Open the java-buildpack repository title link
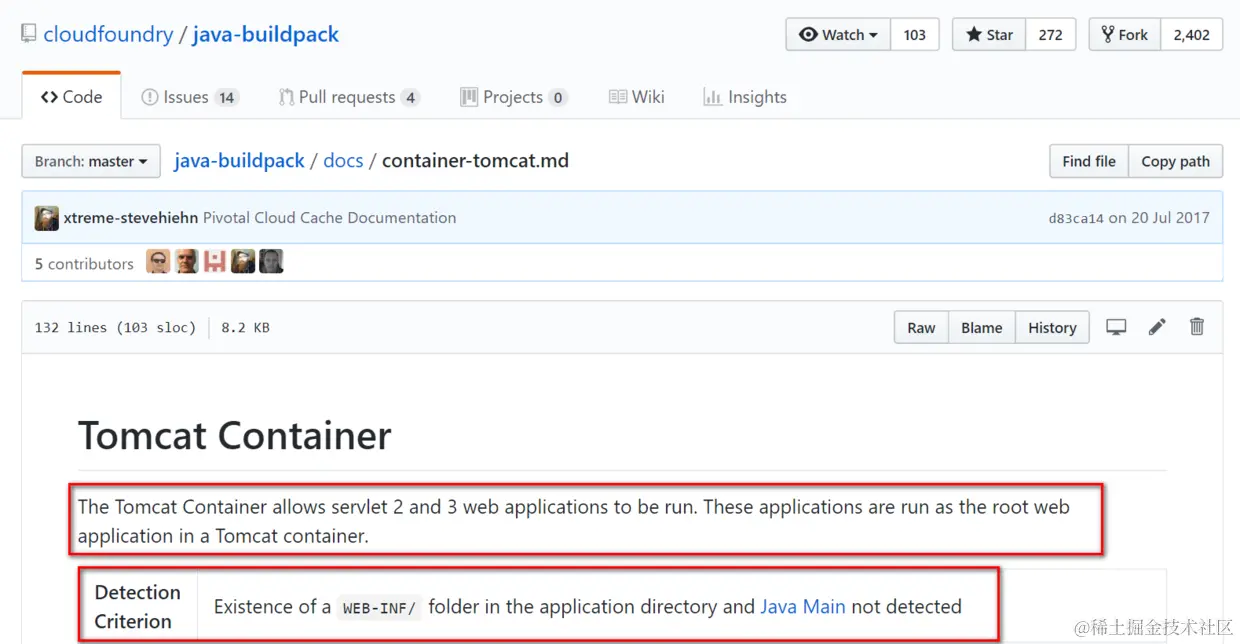 click(266, 35)
